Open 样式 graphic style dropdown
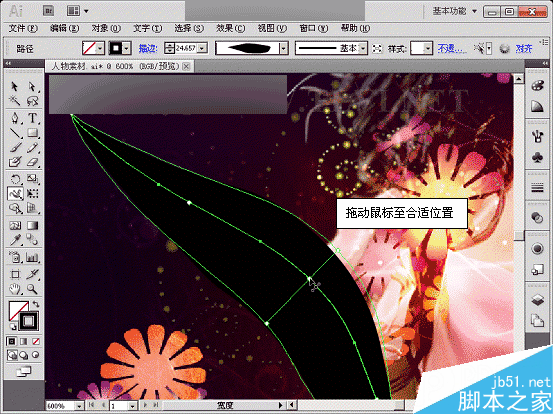Screen dimensions: 553x414 (427, 48)
